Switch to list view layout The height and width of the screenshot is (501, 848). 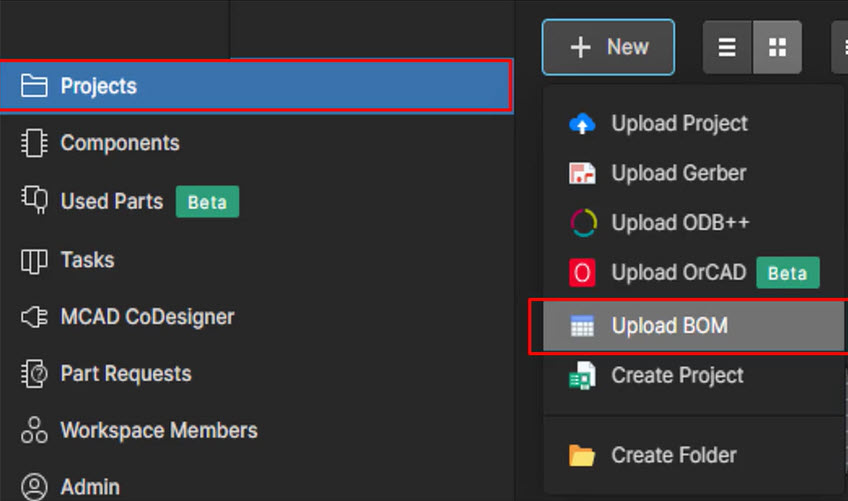coord(727,47)
